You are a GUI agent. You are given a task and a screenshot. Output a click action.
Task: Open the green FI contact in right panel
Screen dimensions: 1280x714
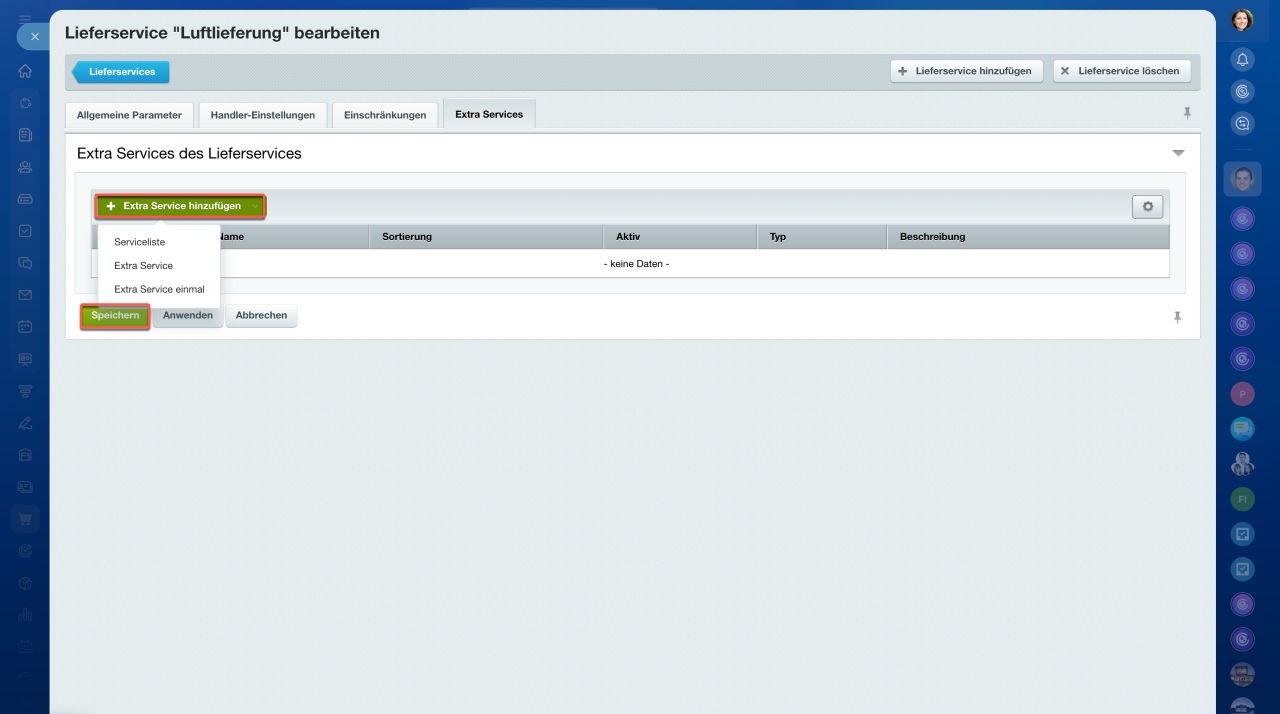point(1242,499)
